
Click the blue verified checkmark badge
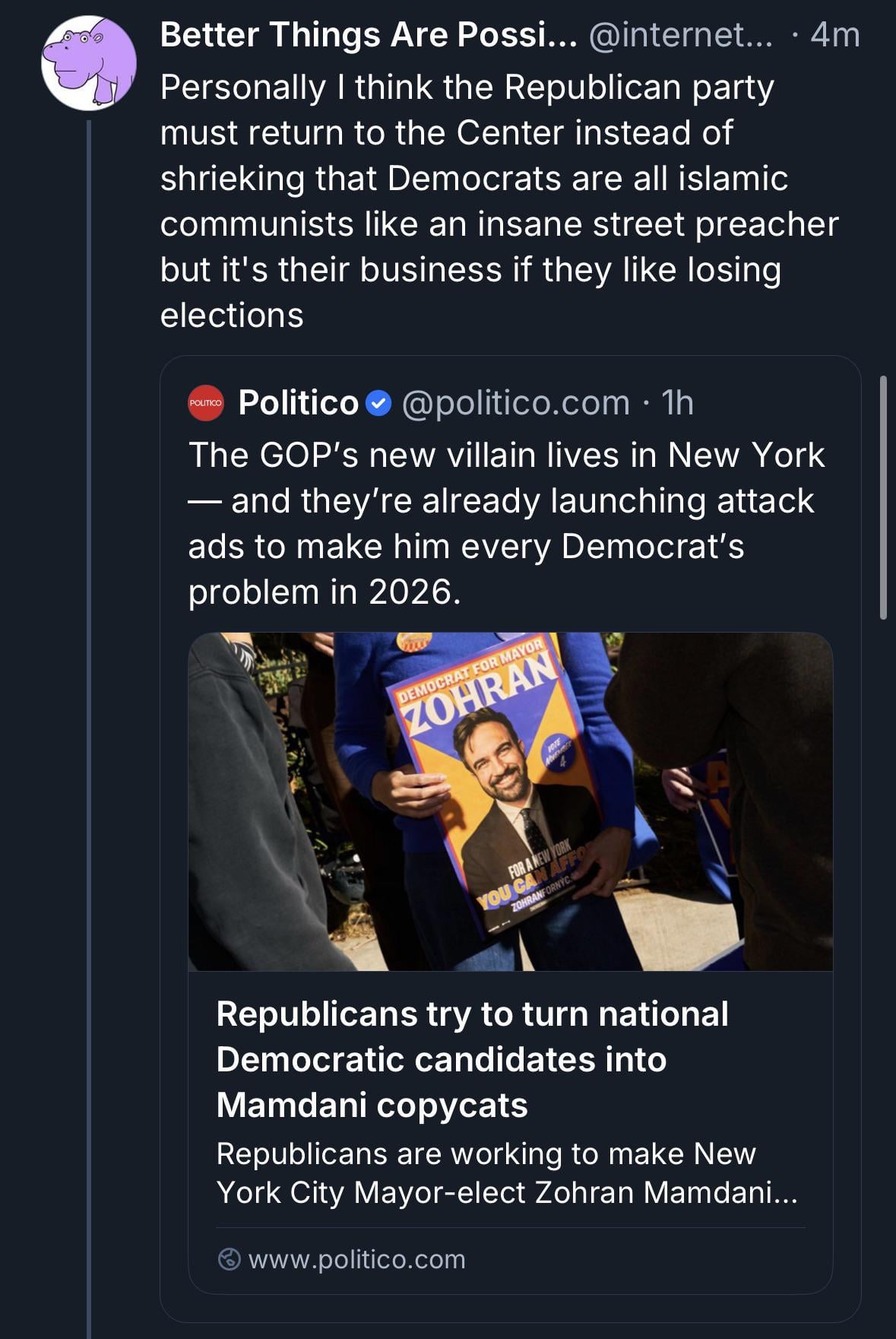pos(378,404)
